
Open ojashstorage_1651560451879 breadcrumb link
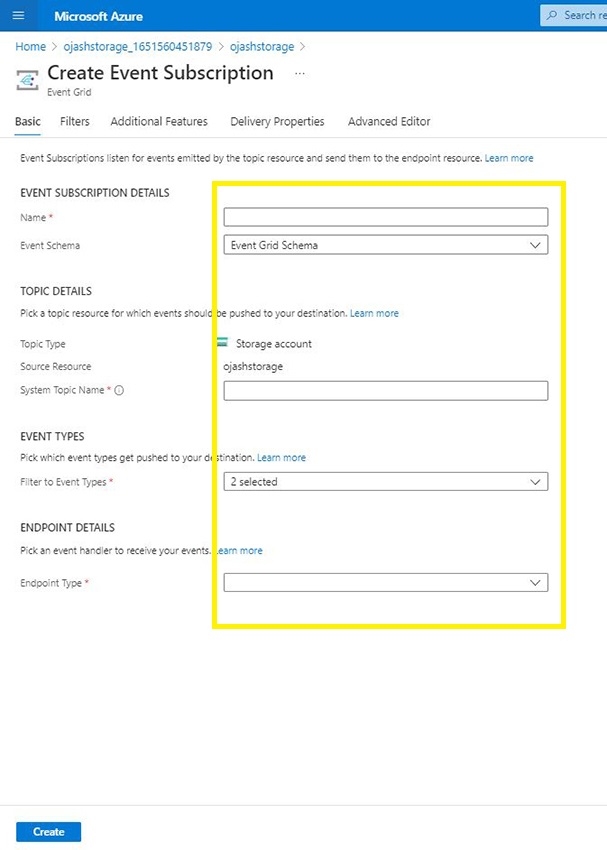click(134, 46)
